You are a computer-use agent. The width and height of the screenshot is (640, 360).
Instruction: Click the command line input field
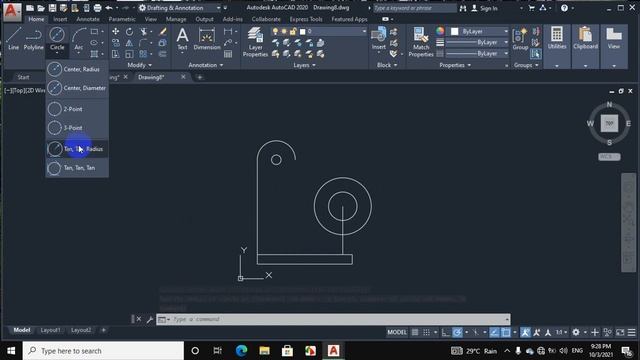338,319
